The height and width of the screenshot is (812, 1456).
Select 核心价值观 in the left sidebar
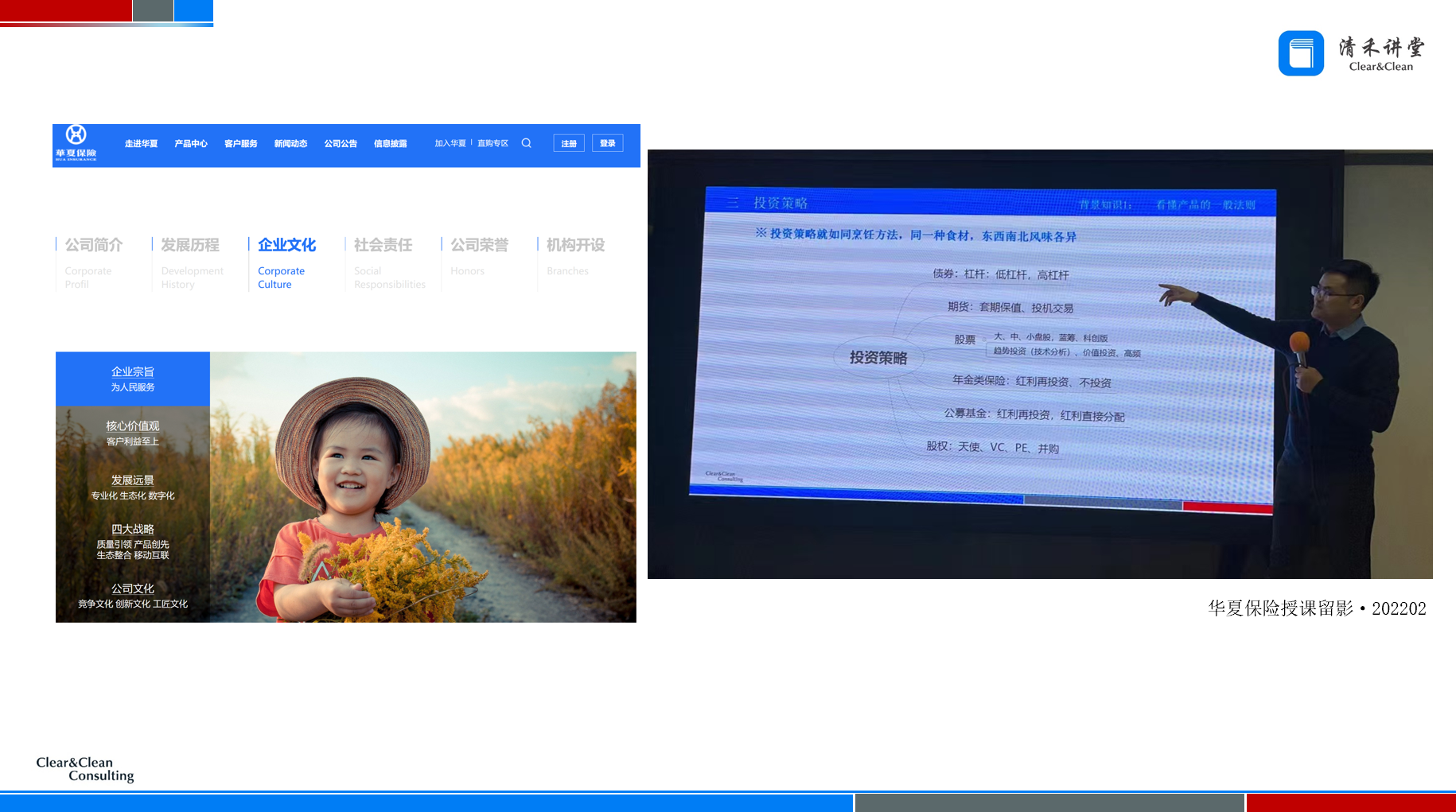pyautogui.click(x=133, y=433)
